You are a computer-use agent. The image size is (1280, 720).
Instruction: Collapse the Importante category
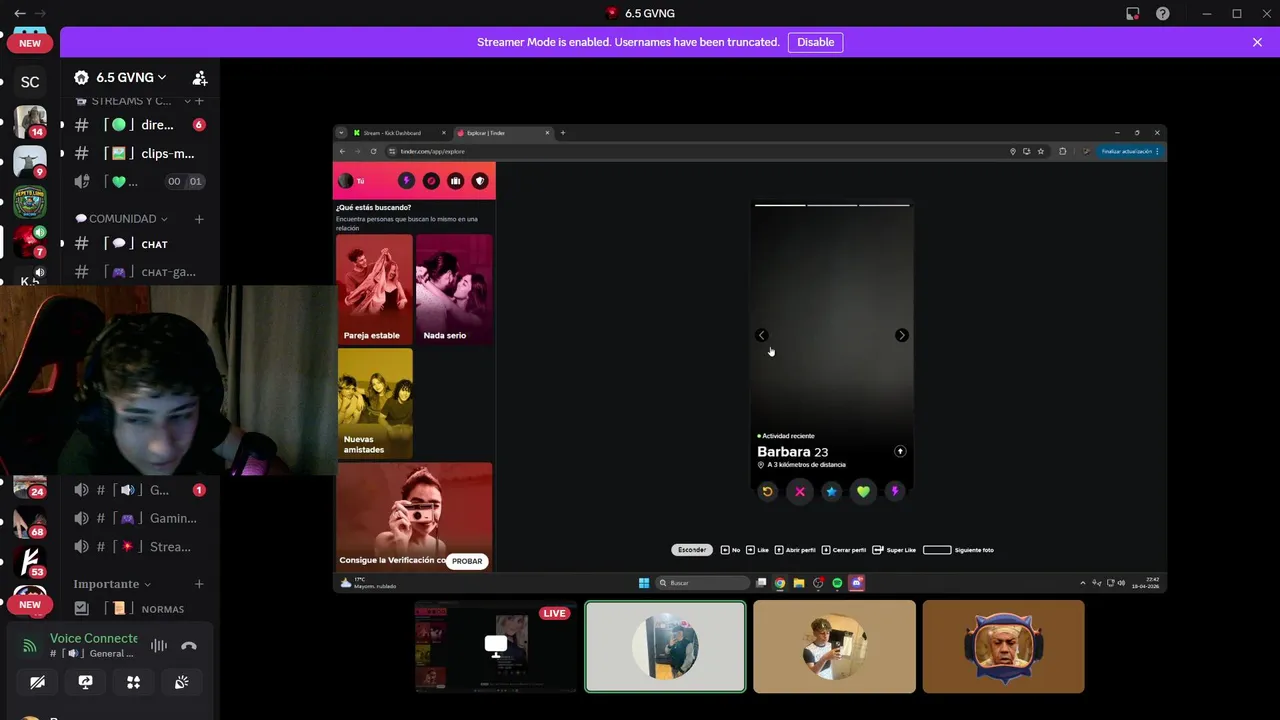(x=112, y=584)
